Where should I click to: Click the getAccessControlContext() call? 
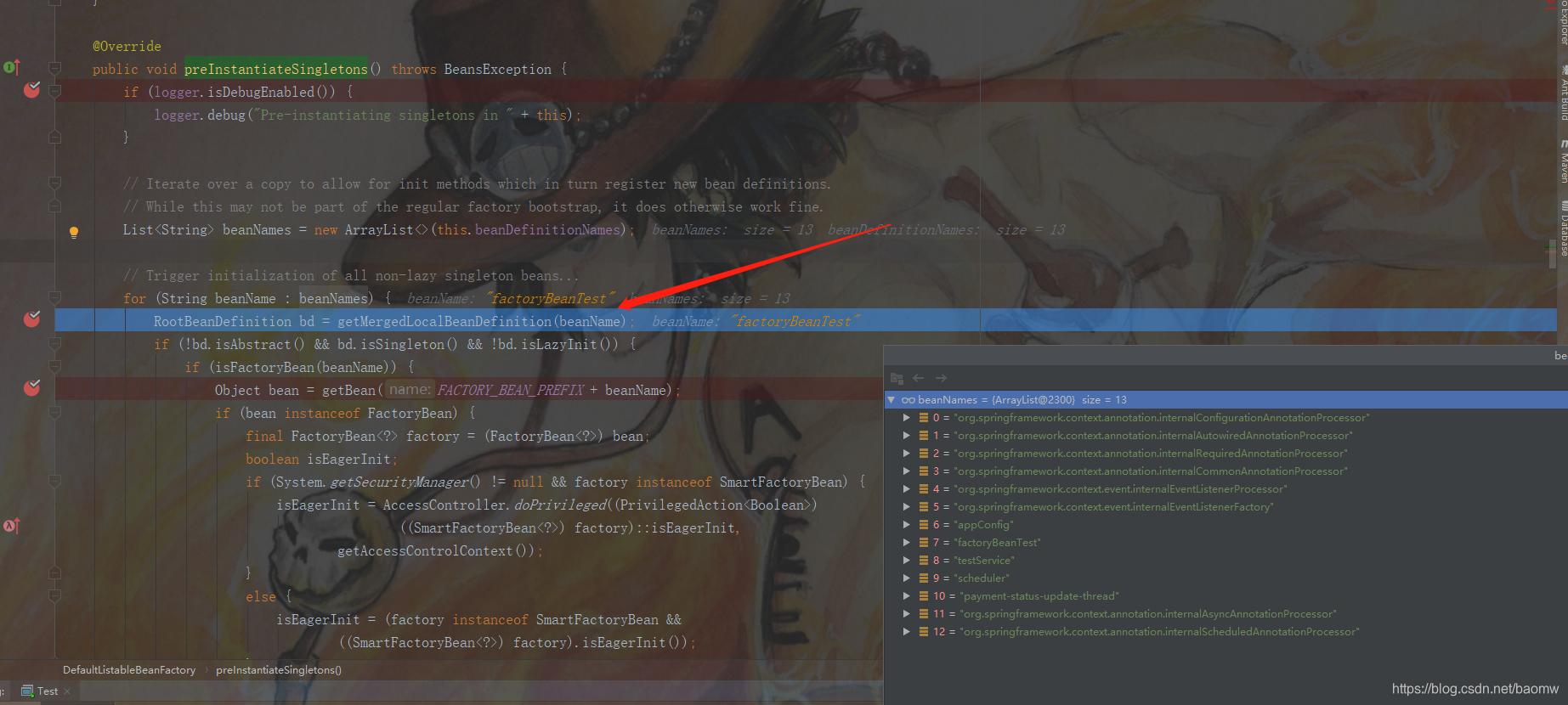(x=436, y=550)
